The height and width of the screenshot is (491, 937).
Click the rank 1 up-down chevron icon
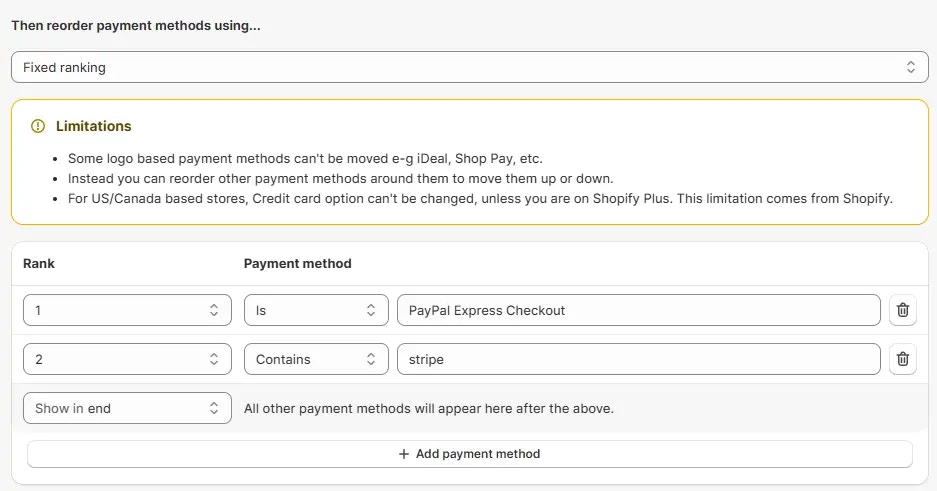click(214, 310)
